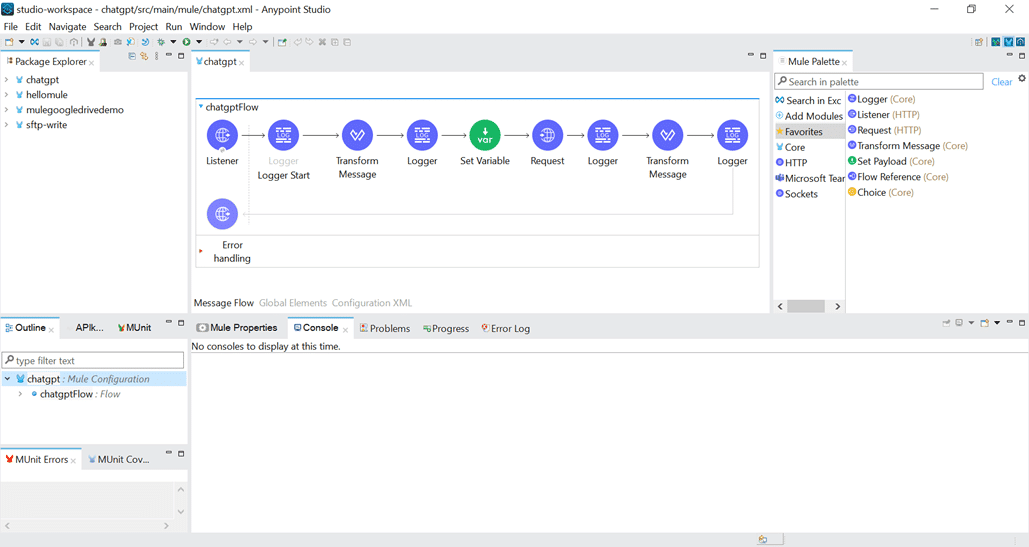Open the Run menu

174,27
